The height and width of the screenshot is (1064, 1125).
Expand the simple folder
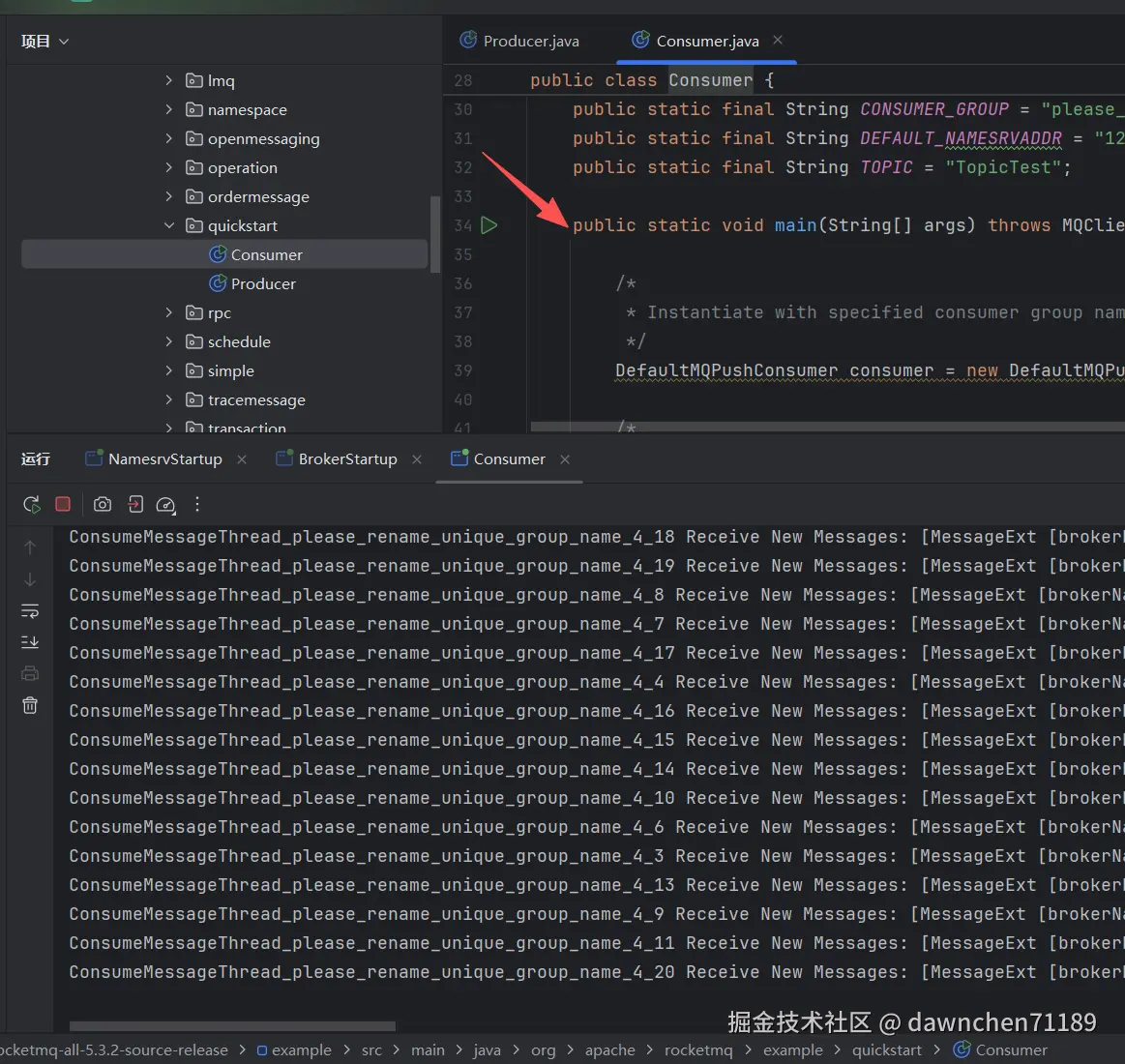coord(168,370)
